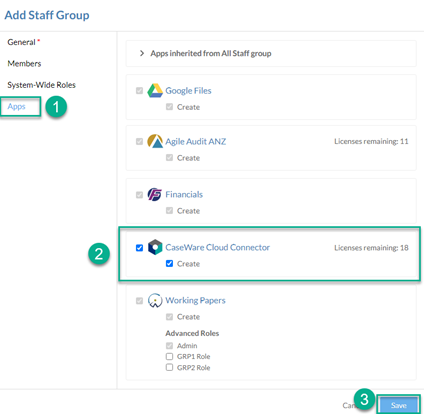Uncheck Create under CaseWare Cloud Connector
424x414 pixels.
[169, 263]
